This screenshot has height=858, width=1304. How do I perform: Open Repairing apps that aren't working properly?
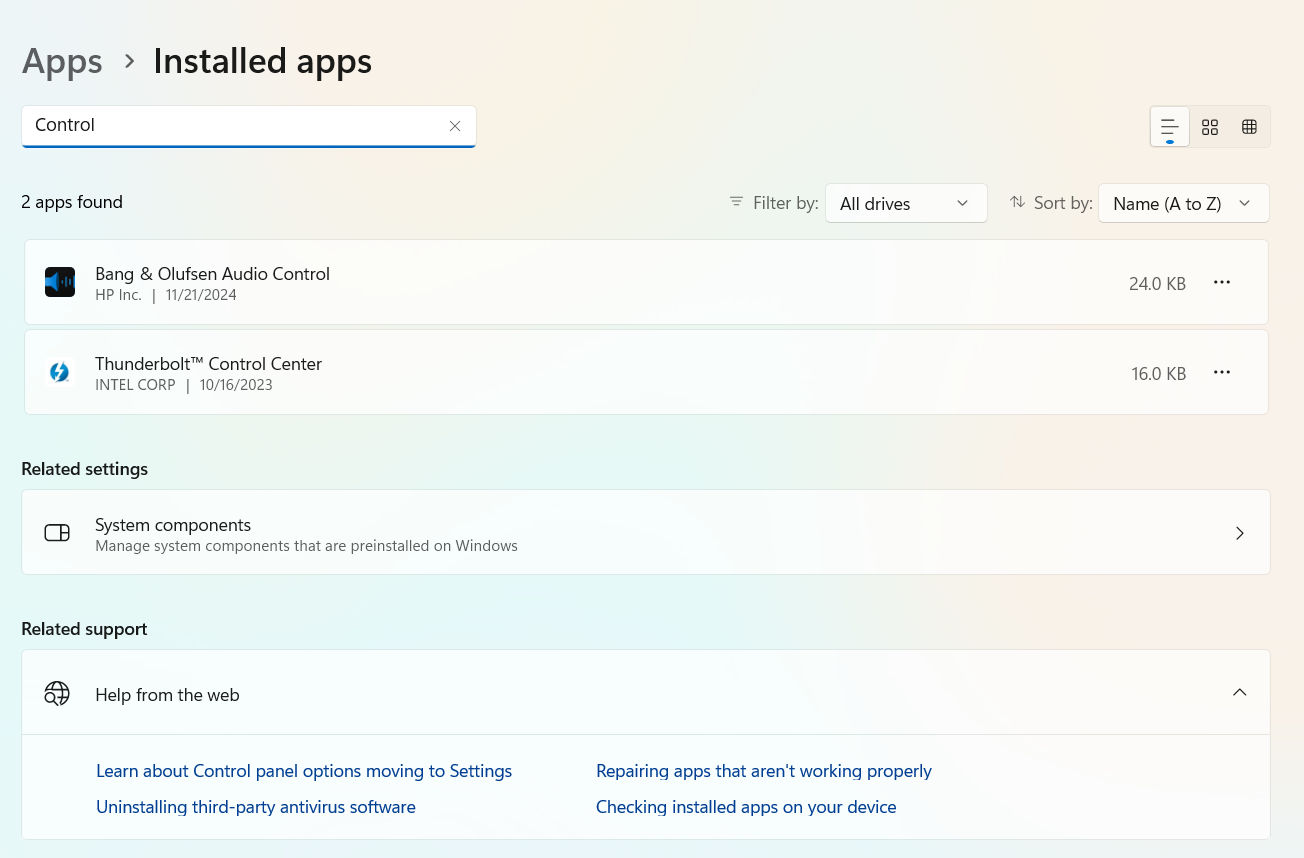[x=764, y=771]
